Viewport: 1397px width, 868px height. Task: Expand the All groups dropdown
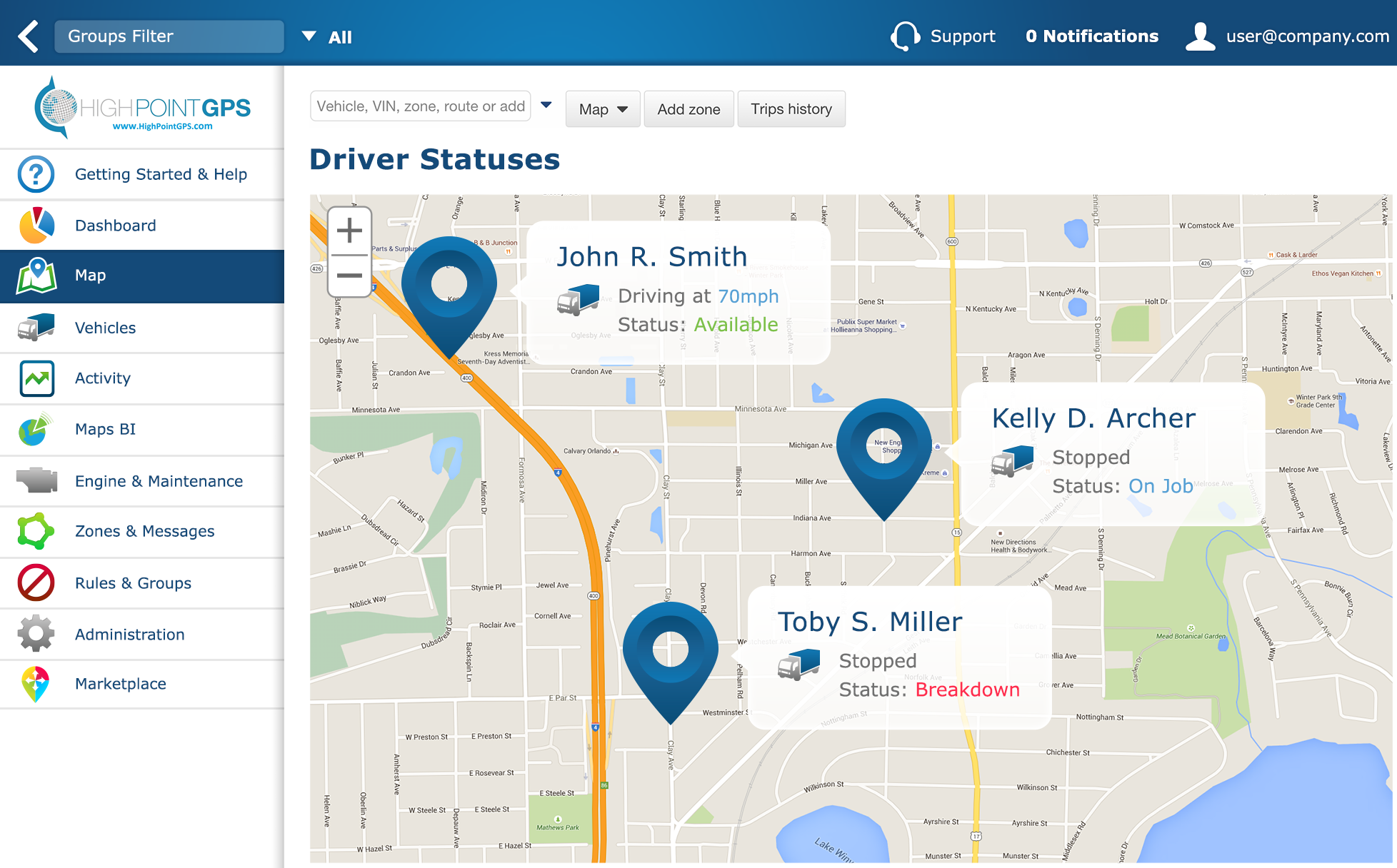(x=309, y=36)
